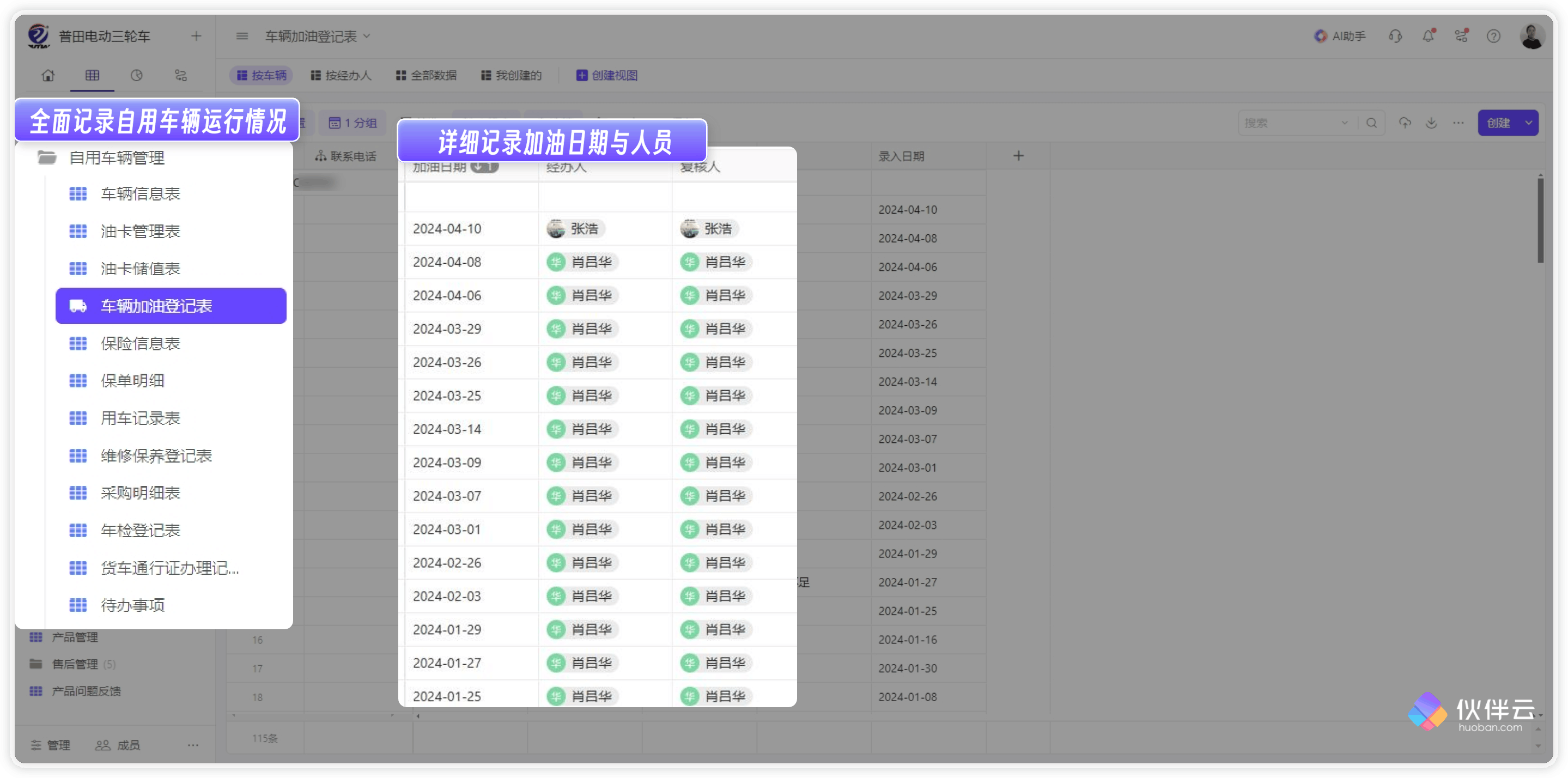Click the search magnifier icon

click(x=1371, y=123)
